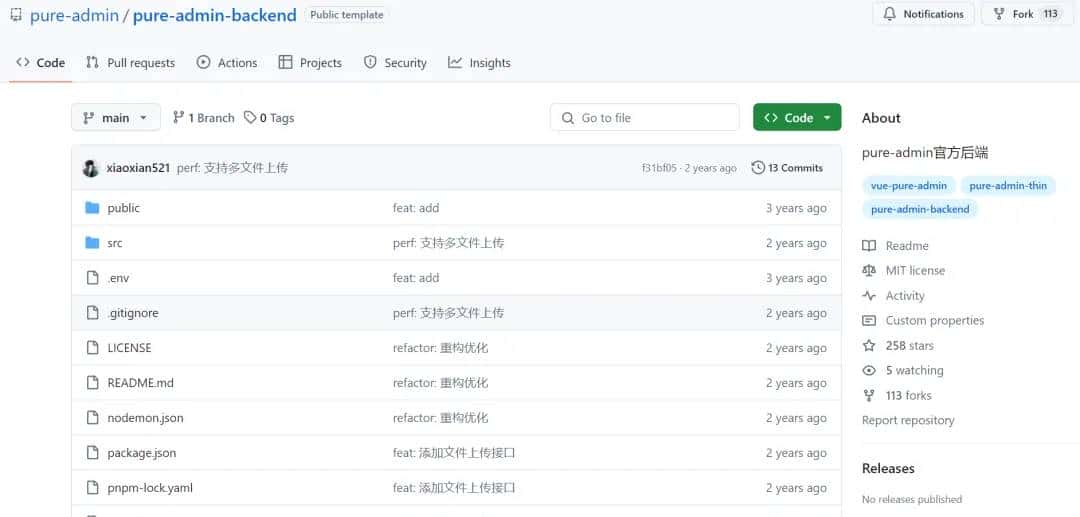Open the LICENSE row commit refactor: 重构优化
Viewport: 1080px width, 517px height.
click(x=441, y=348)
